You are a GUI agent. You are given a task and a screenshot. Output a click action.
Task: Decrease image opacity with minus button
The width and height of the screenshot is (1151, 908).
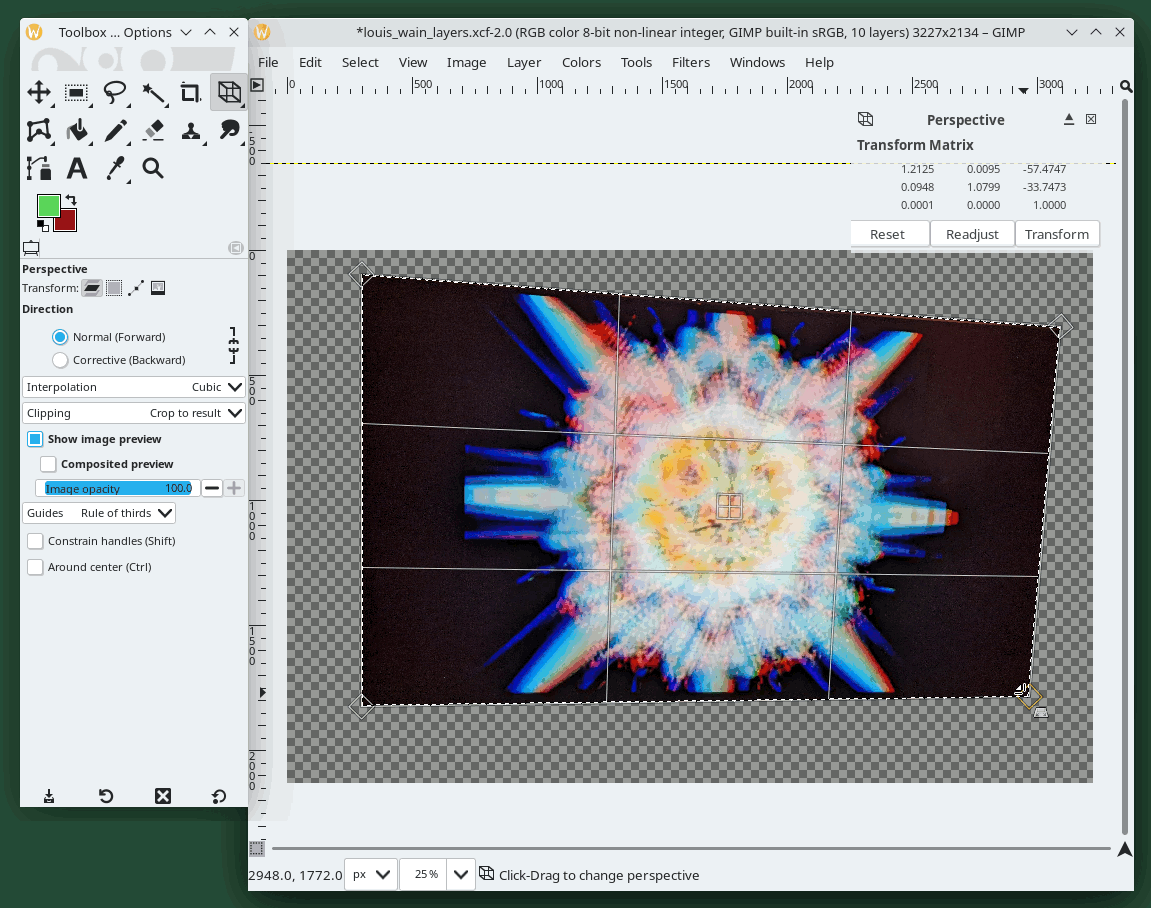click(212, 488)
